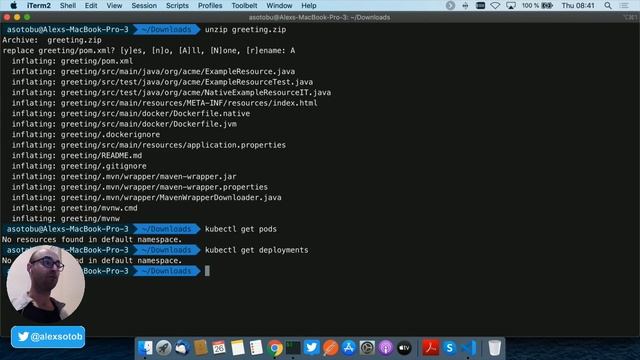Viewport: 640px width, 360px height.
Task: Open Notification Center list icon
Action: tap(624, 6)
